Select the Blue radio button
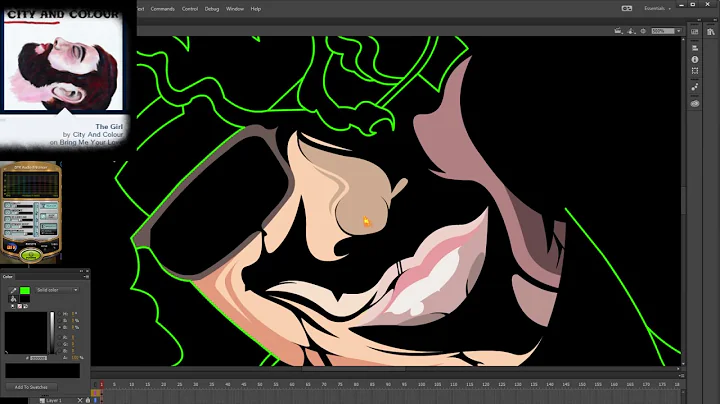 [59, 351]
